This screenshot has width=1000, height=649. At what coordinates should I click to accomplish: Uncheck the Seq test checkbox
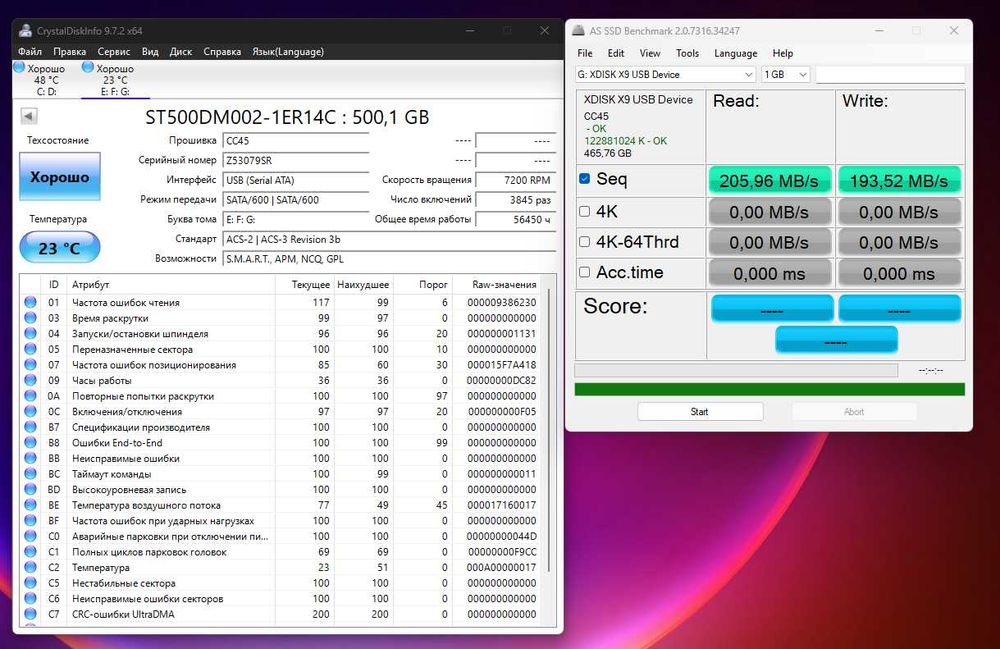point(584,179)
